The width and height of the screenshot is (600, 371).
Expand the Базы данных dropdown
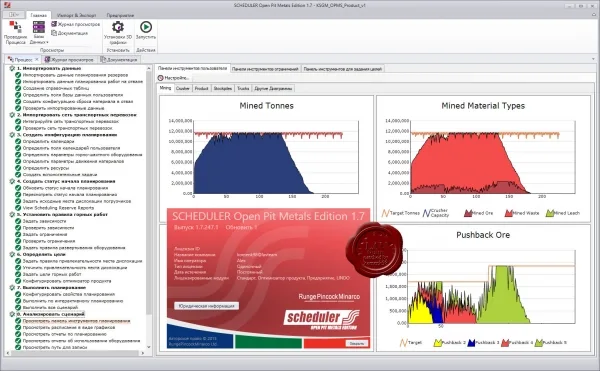tap(39, 33)
